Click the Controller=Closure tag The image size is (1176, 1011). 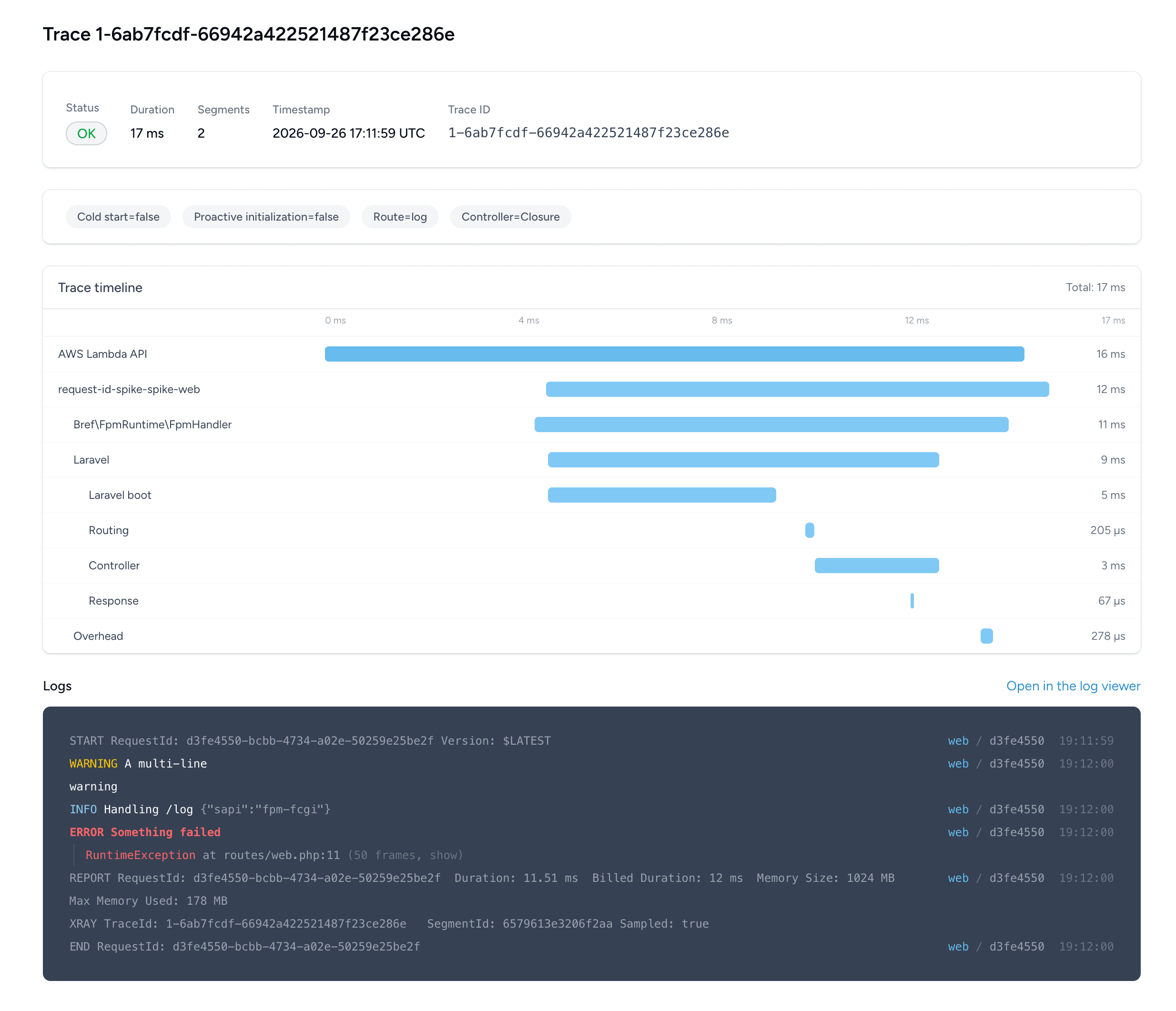[510, 217]
